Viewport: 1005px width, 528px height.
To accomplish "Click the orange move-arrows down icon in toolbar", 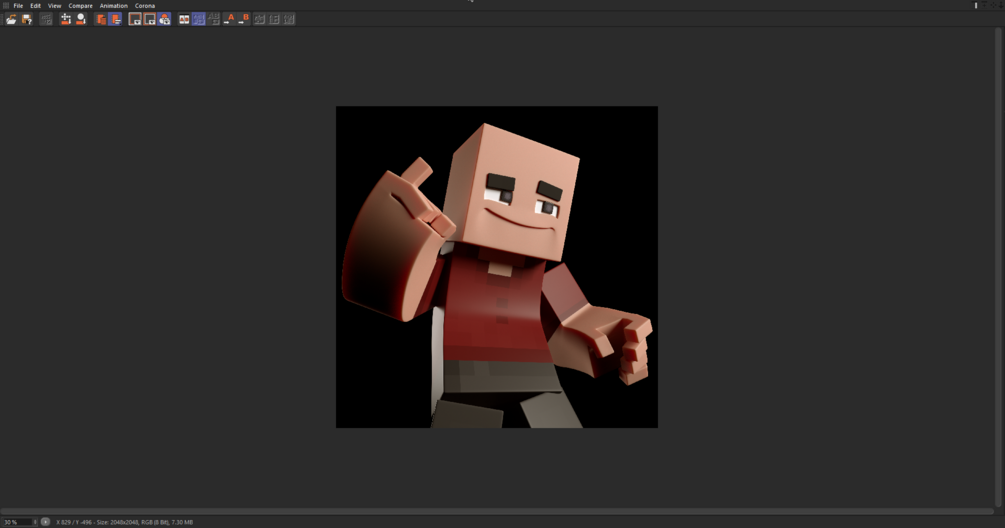I will (65, 19).
